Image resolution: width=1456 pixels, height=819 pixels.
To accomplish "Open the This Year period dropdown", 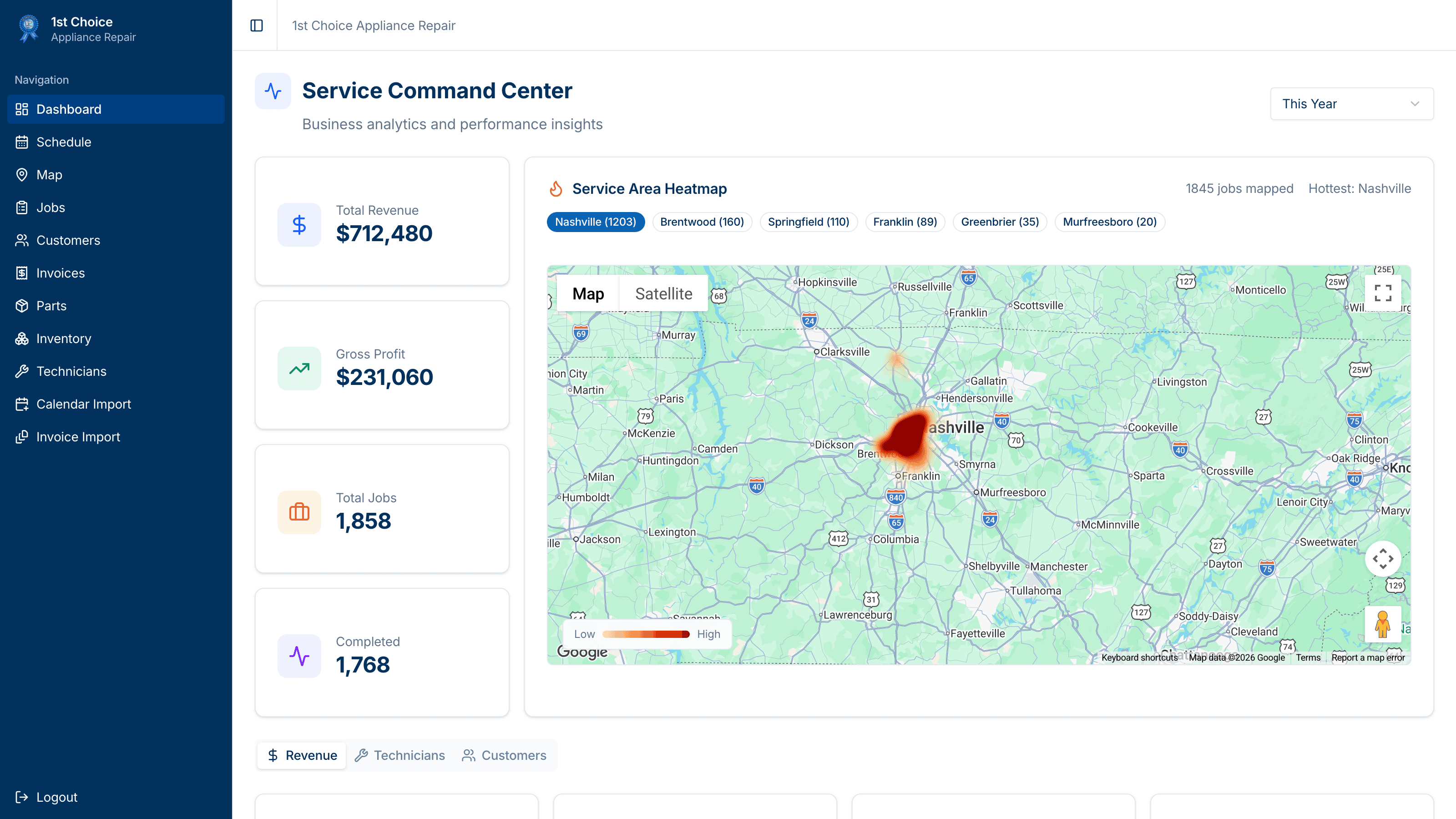I will click(x=1352, y=104).
